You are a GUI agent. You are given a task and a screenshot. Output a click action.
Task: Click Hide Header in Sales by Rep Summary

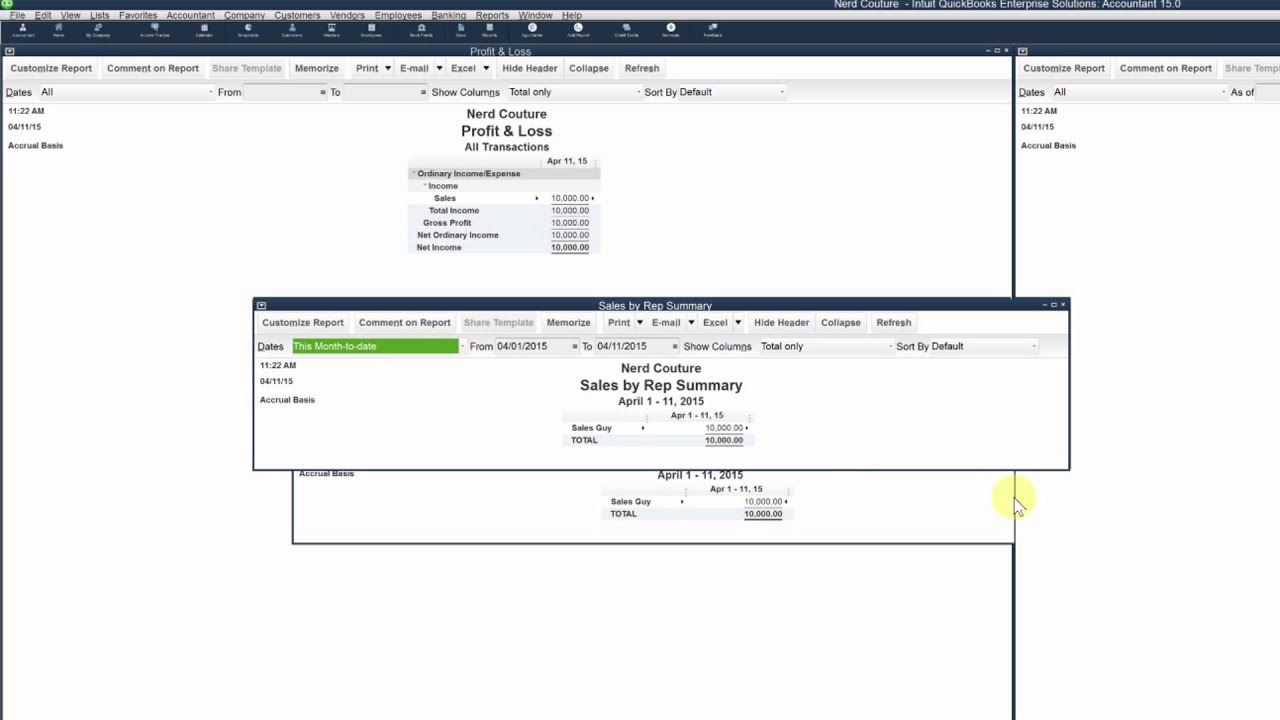(x=781, y=323)
